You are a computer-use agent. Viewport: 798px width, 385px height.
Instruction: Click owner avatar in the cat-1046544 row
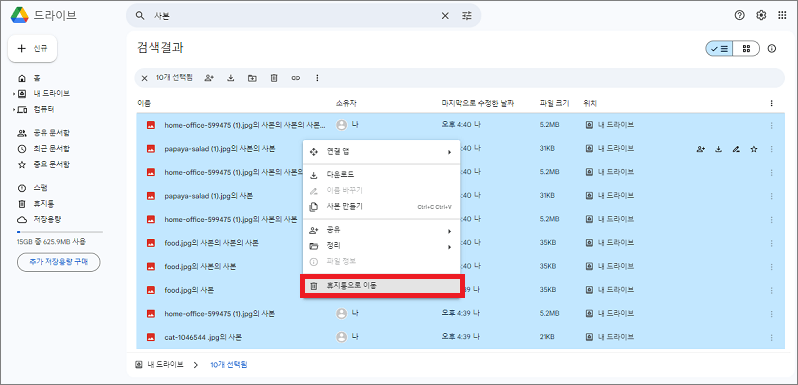341,337
